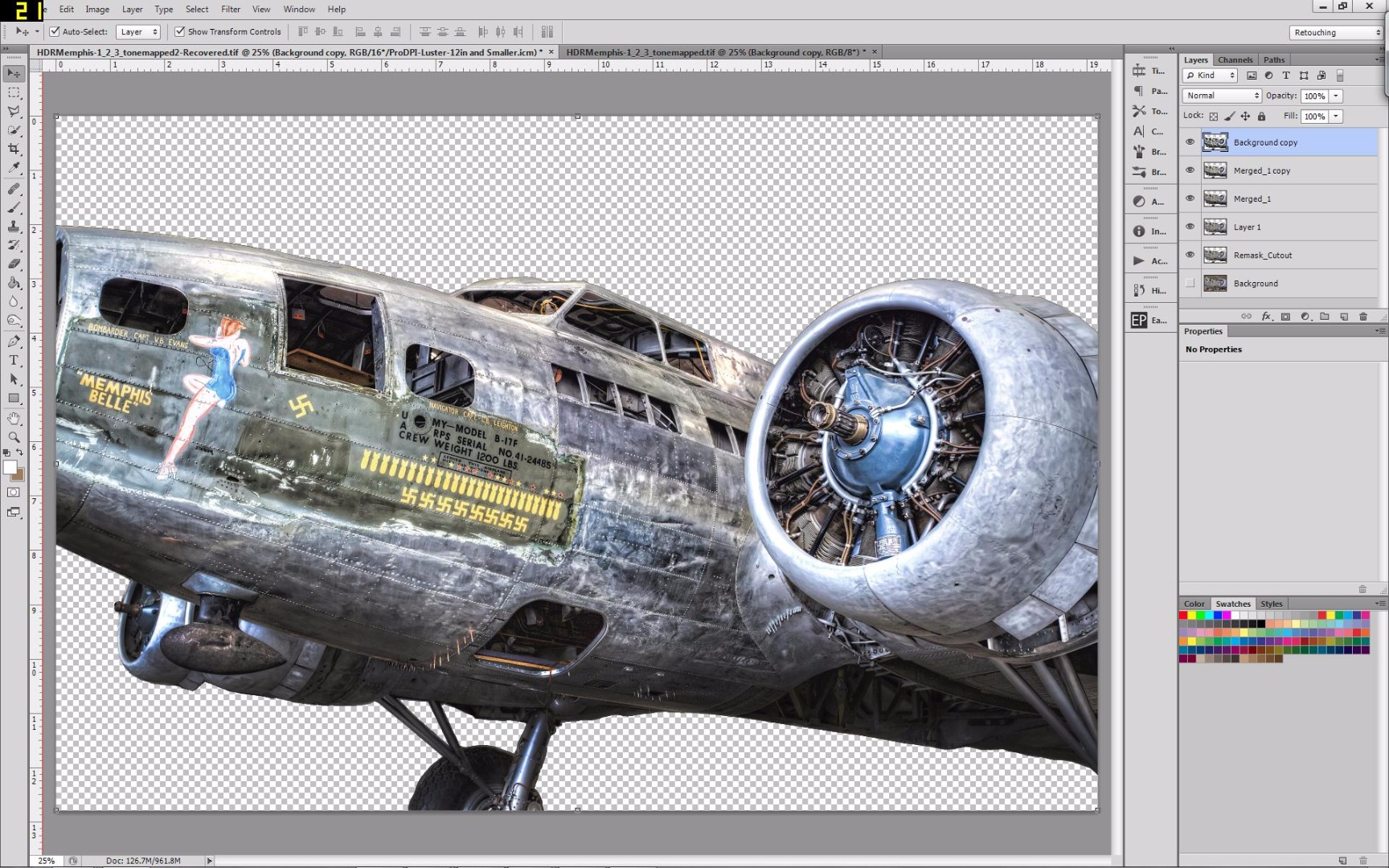Open the Filter menu
Viewport: 1389px width, 868px height.
pyautogui.click(x=231, y=9)
